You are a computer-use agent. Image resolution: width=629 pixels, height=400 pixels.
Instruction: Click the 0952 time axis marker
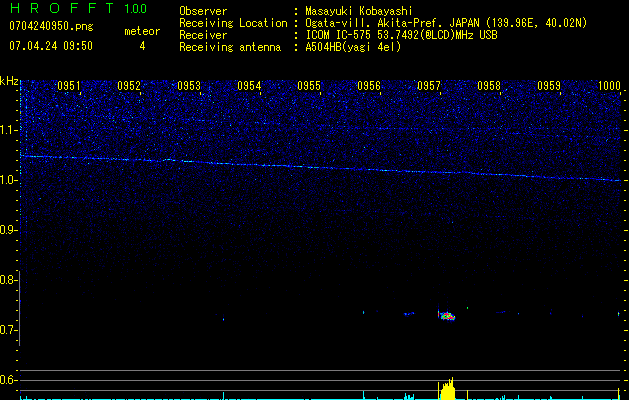pos(129,86)
